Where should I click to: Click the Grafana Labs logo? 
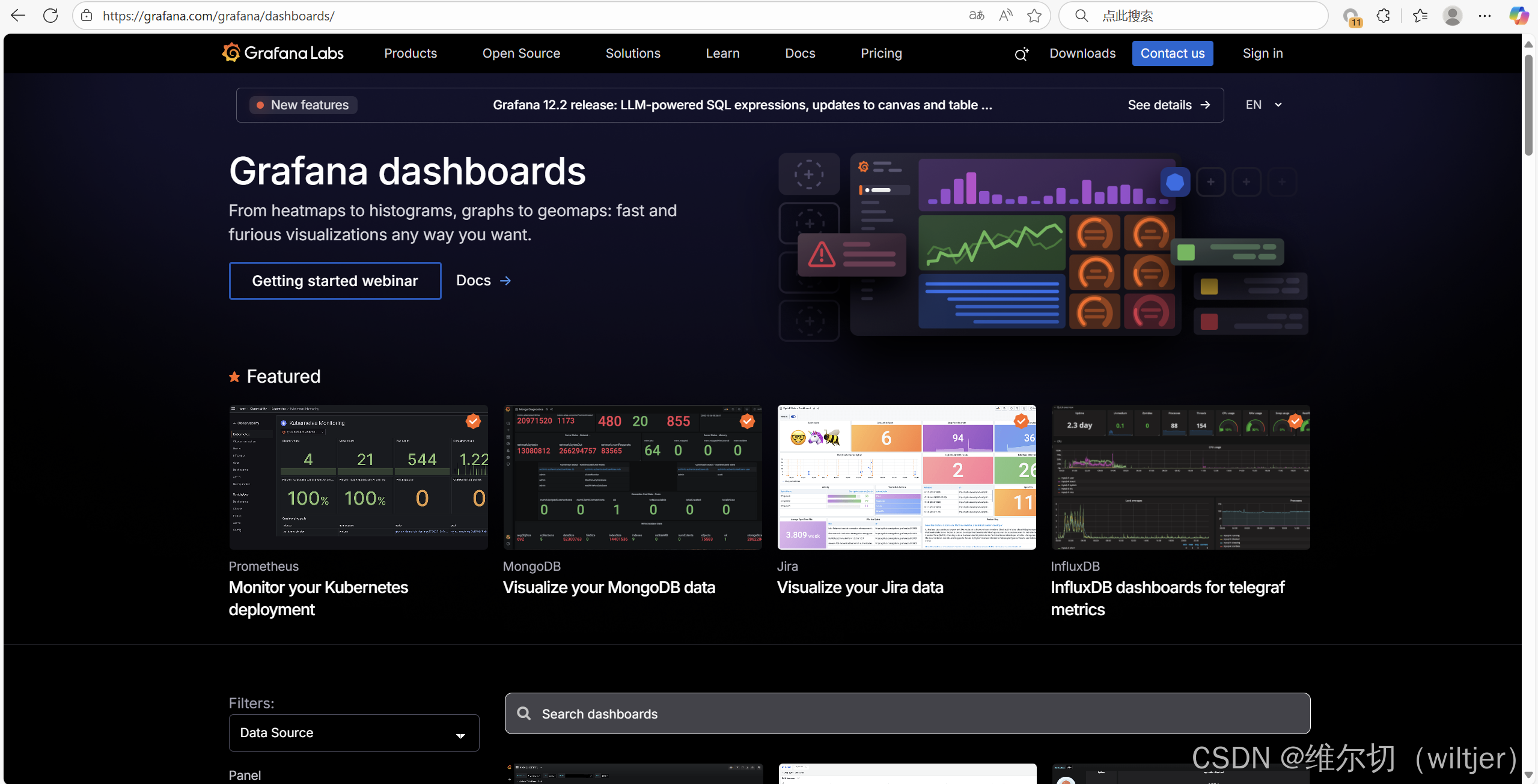point(282,53)
